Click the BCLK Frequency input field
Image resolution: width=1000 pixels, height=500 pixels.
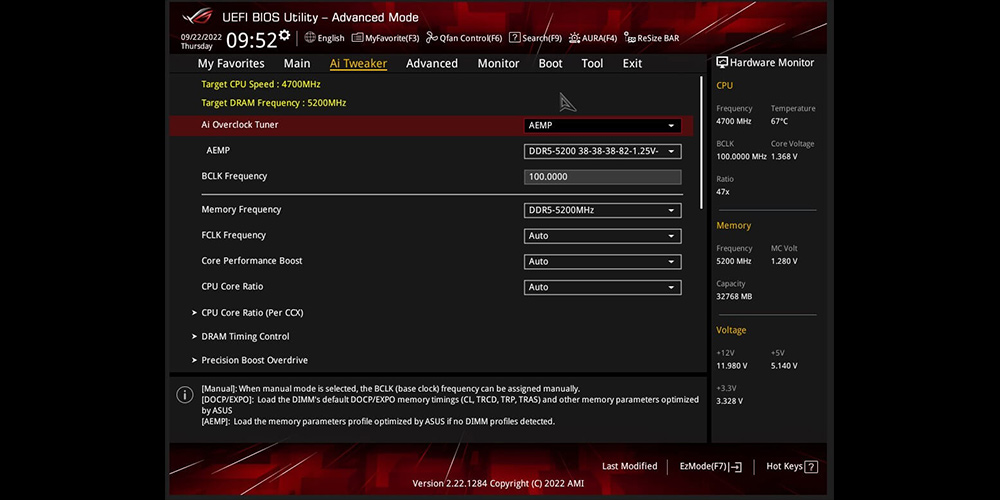(602, 177)
